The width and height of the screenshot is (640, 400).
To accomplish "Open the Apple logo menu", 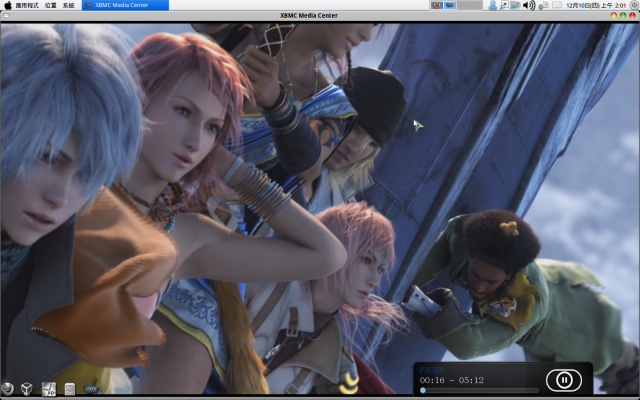I will click(x=7, y=5).
